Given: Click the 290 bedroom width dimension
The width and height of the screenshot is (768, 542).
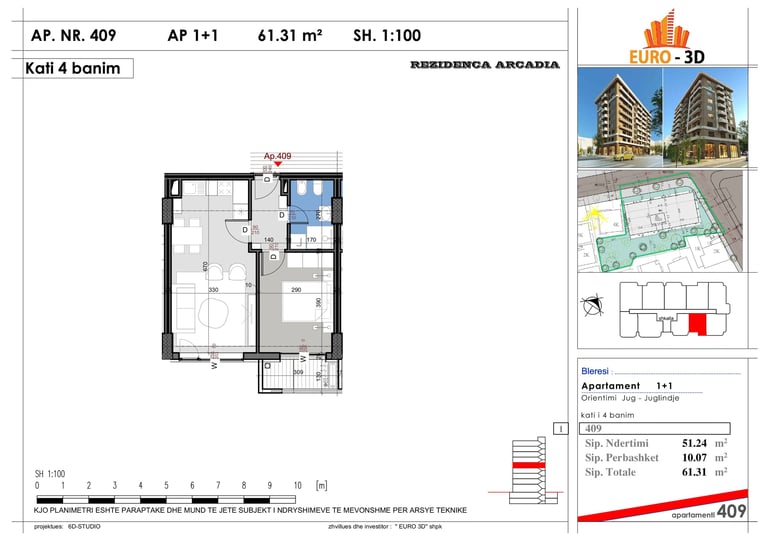Looking at the screenshot, I should click(x=296, y=290).
